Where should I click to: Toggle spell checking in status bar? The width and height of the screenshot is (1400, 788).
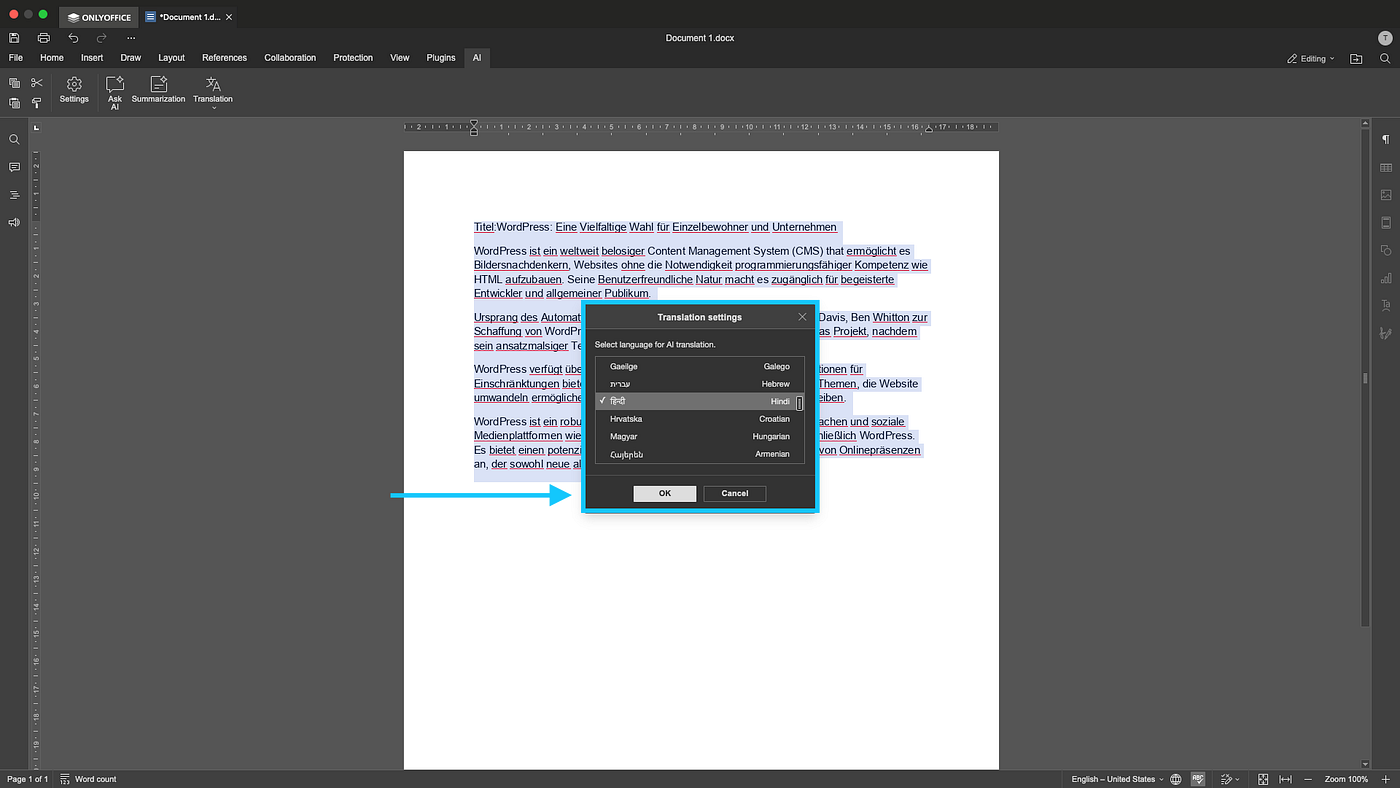click(1198, 779)
